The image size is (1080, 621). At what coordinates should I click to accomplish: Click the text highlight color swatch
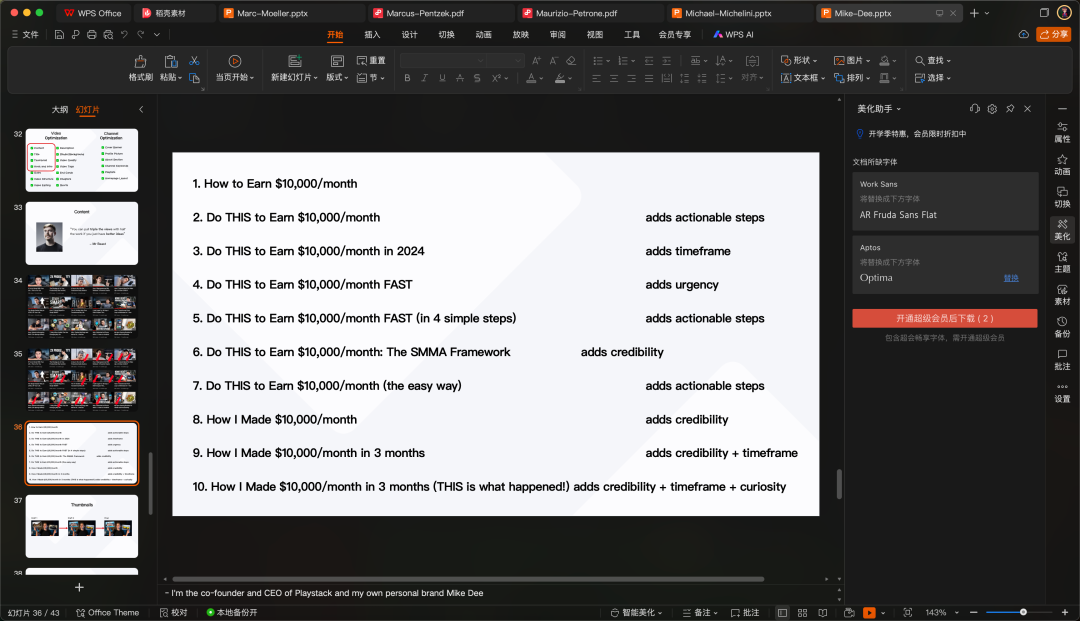[560, 78]
